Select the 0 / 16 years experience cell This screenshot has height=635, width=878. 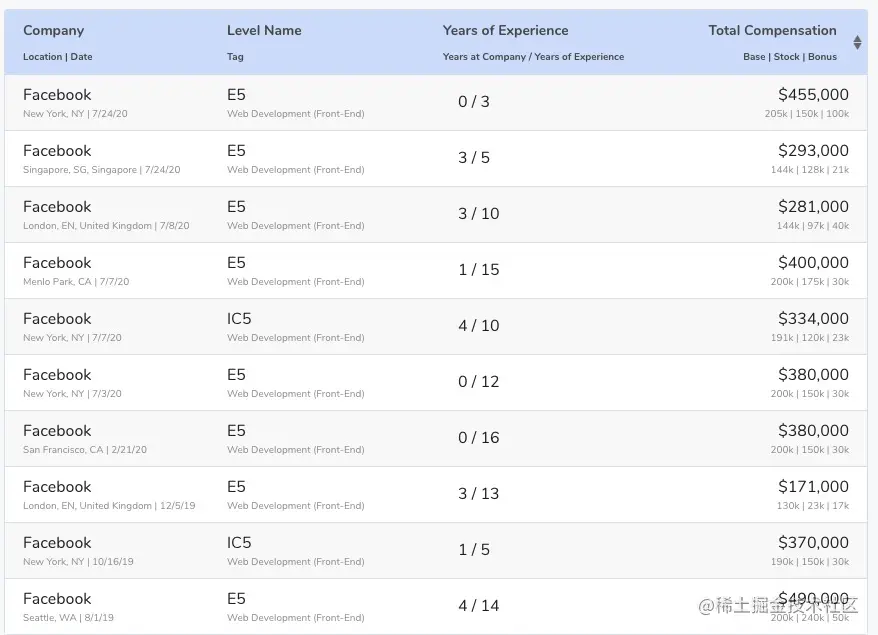478,438
